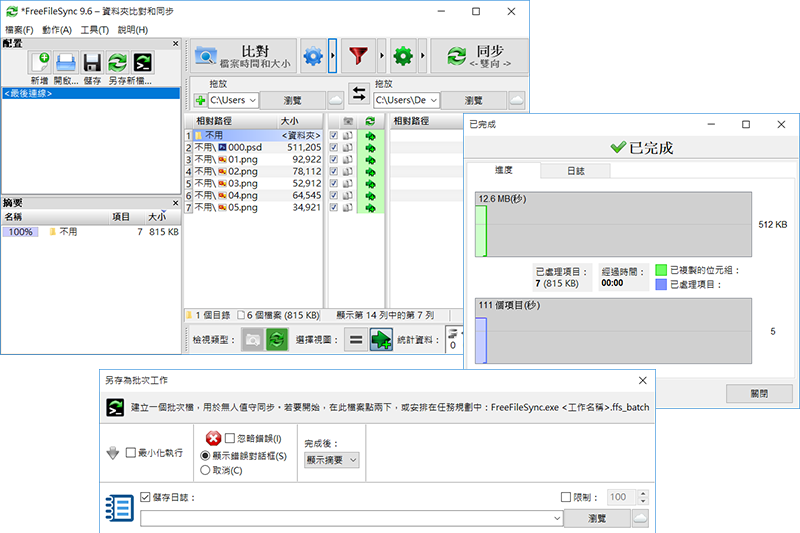Click the 新增 (New) config icon

[40, 63]
